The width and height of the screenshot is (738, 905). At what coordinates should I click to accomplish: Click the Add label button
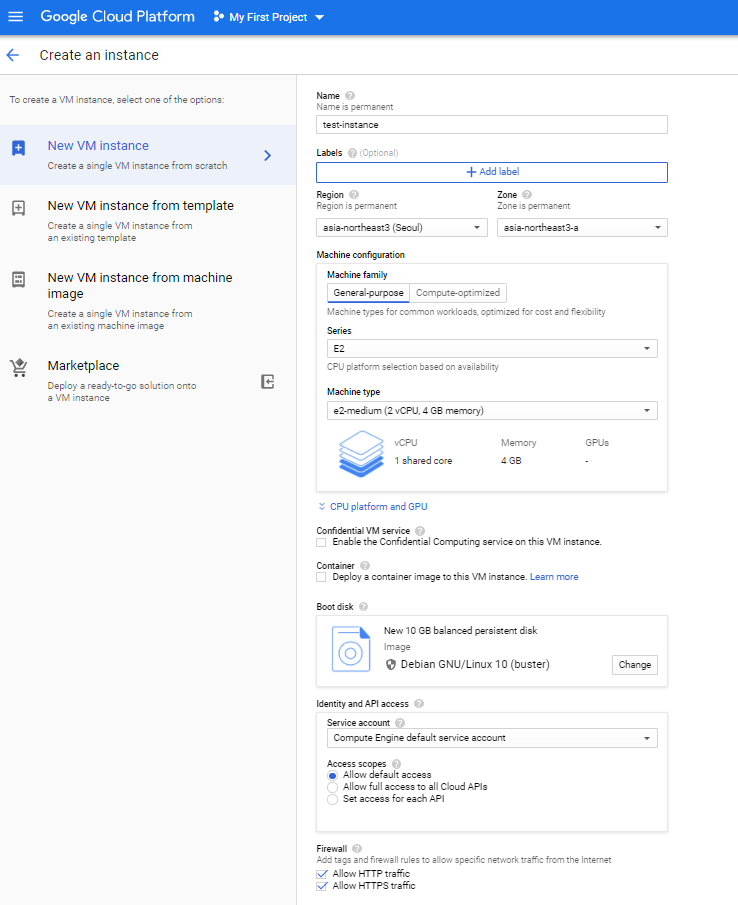(492, 172)
